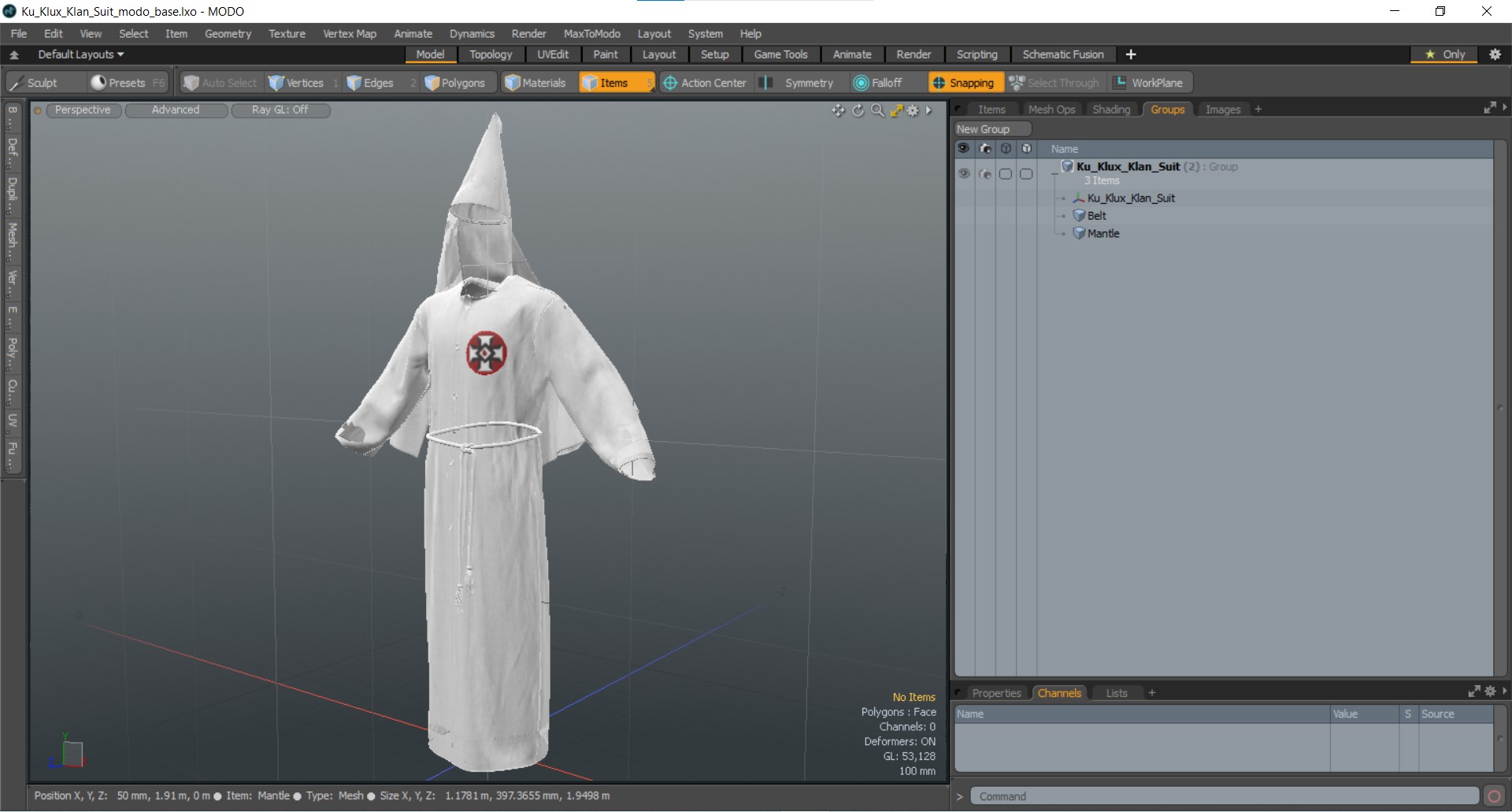Select Belt mesh item
Screen dimensions: 1512x812
[1097, 216]
